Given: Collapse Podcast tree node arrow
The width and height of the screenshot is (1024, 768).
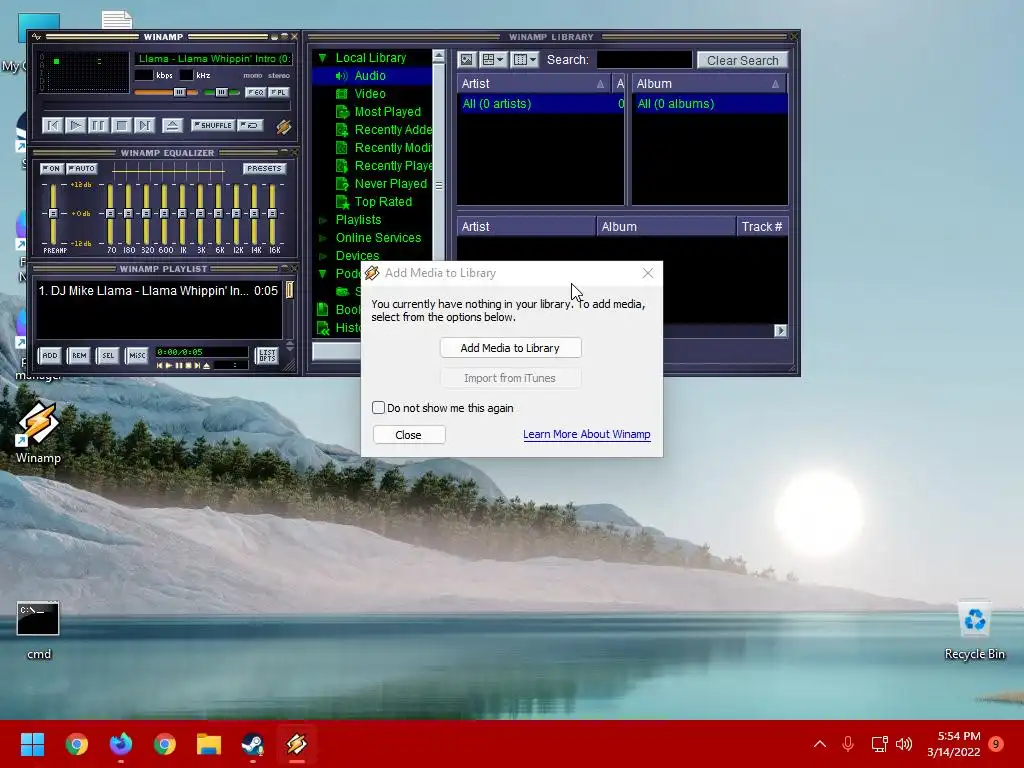Looking at the screenshot, I should click(323, 274).
